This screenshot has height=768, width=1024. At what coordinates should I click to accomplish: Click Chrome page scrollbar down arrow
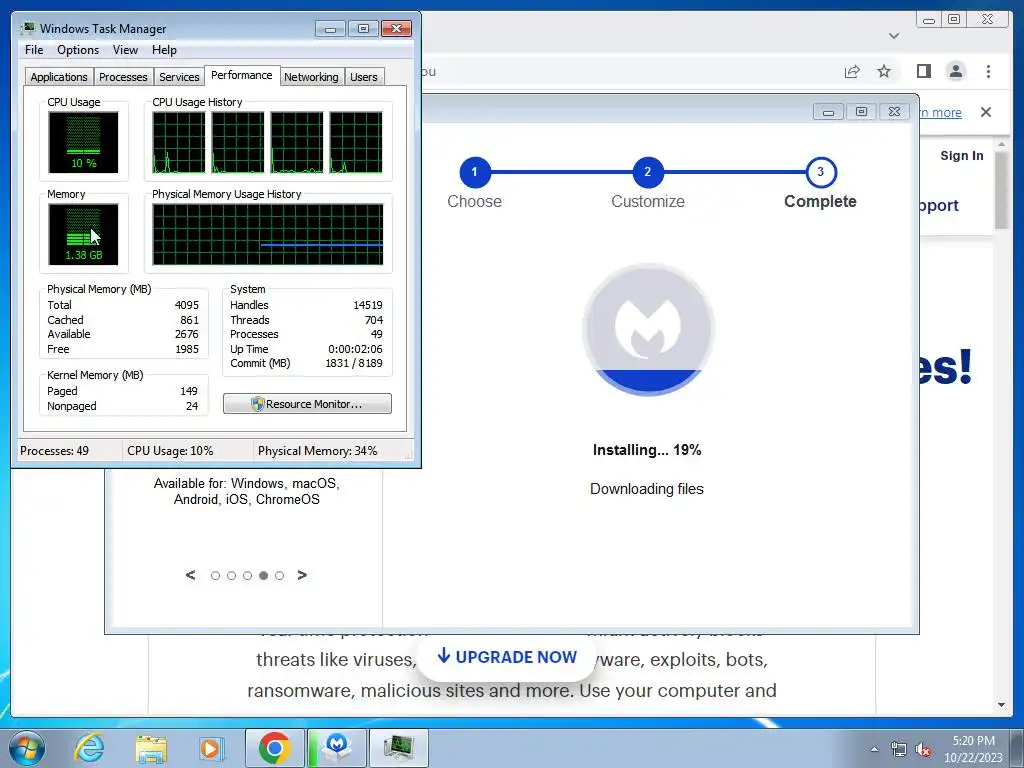click(1002, 705)
